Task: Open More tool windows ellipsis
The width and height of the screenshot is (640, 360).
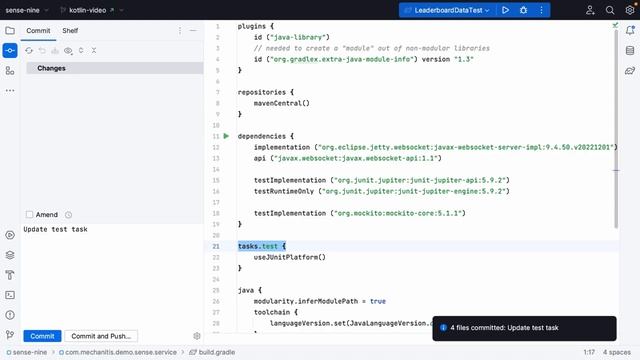Action: point(10,90)
